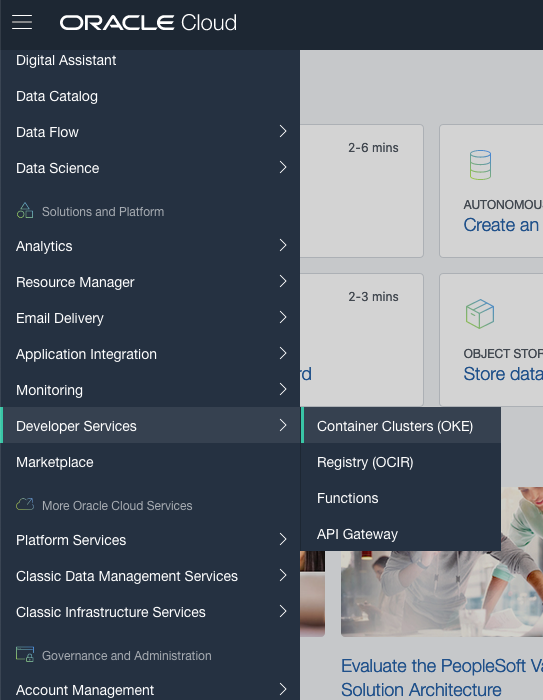The width and height of the screenshot is (543, 700).
Task: Select the Account Management menu entry
Action: coord(150,690)
